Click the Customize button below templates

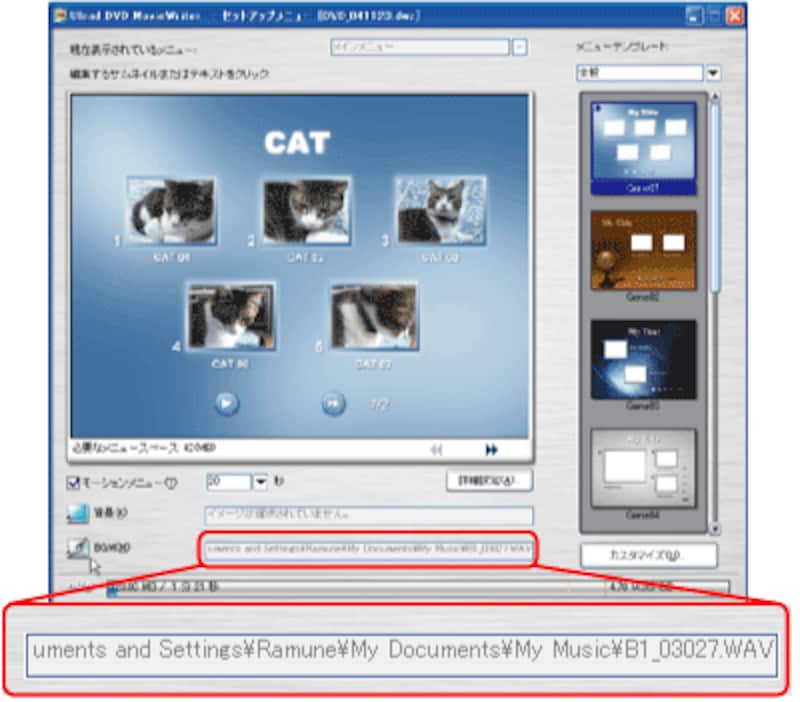pyautogui.click(x=648, y=555)
